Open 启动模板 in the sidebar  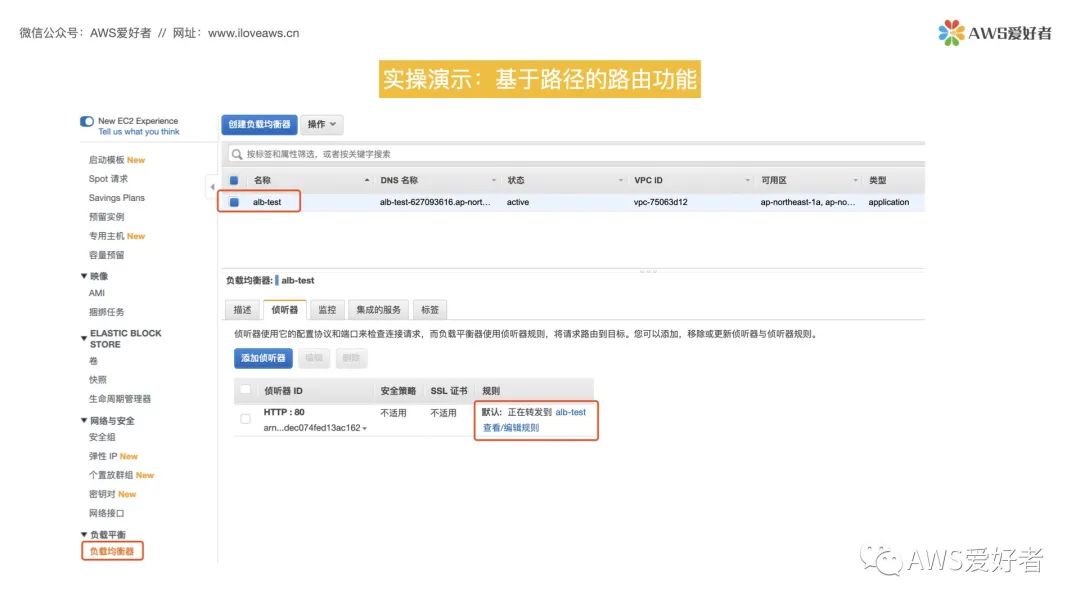click(x=107, y=160)
